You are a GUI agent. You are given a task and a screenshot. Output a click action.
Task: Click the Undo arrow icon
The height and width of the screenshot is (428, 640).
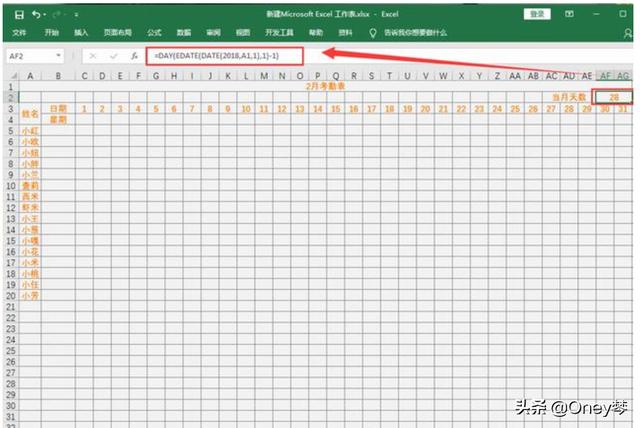click(x=37, y=15)
